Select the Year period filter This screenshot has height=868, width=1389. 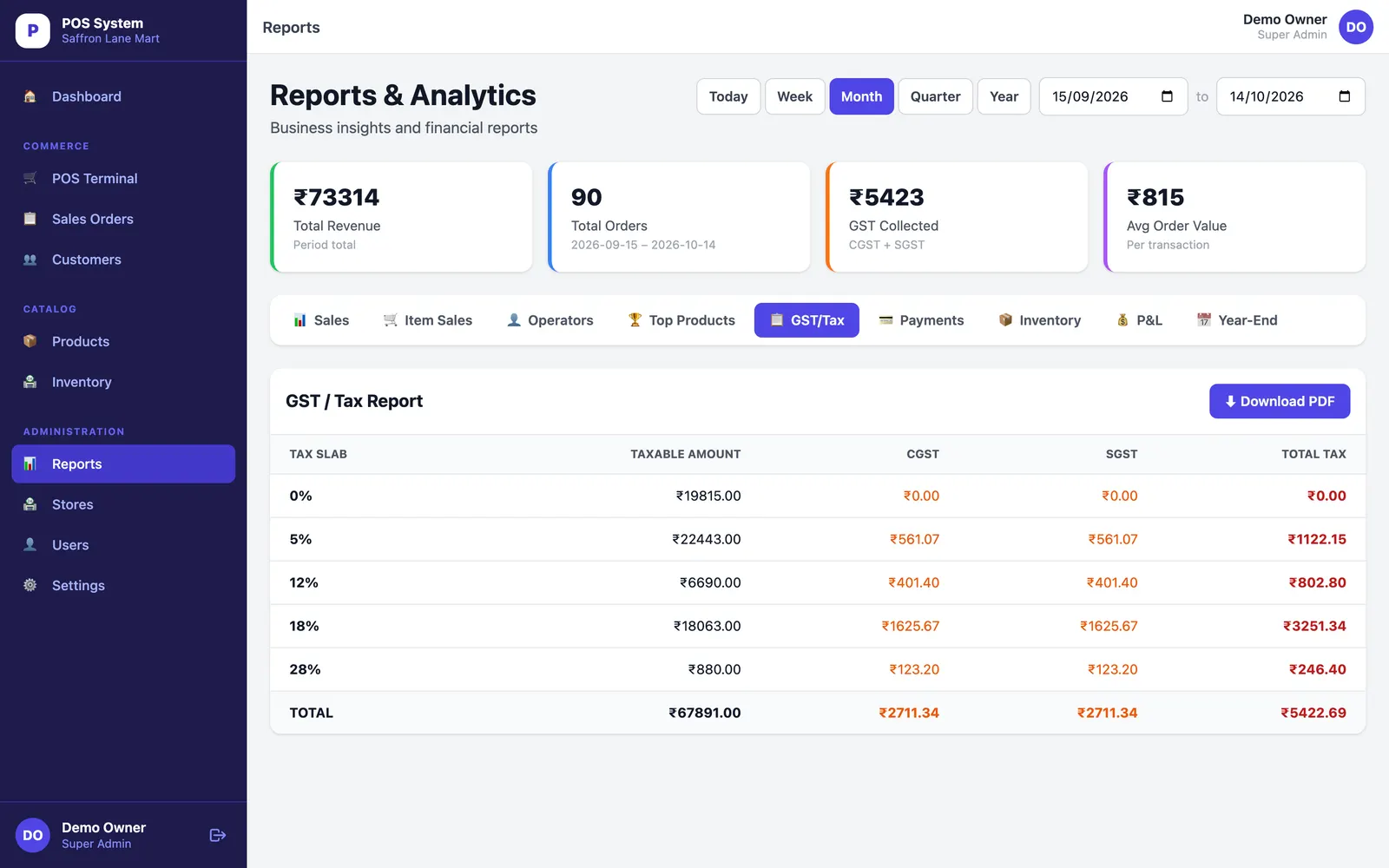(1004, 96)
